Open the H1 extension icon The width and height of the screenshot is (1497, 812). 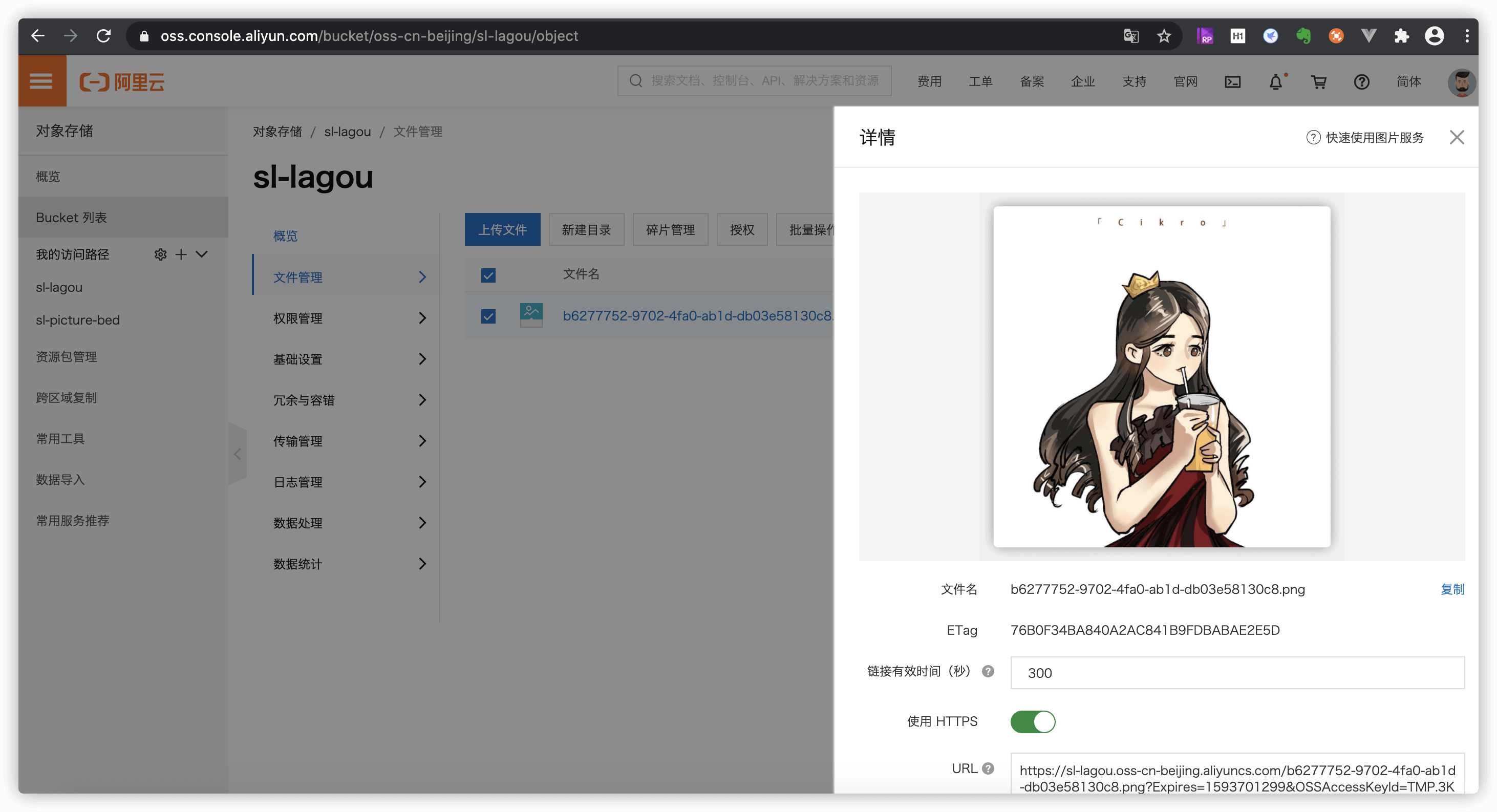[x=1237, y=35]
